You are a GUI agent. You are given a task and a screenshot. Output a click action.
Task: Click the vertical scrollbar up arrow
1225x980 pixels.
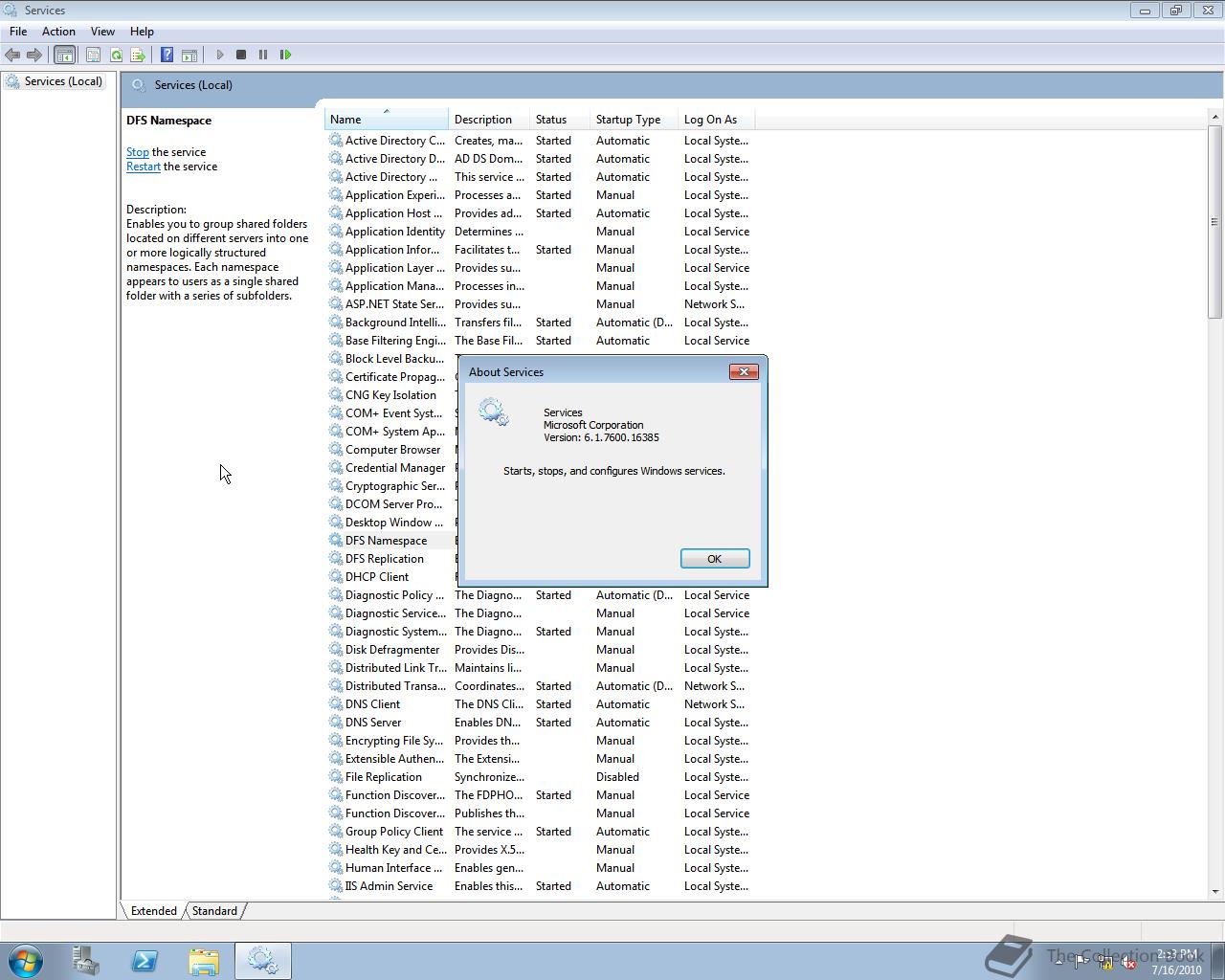1215,116
